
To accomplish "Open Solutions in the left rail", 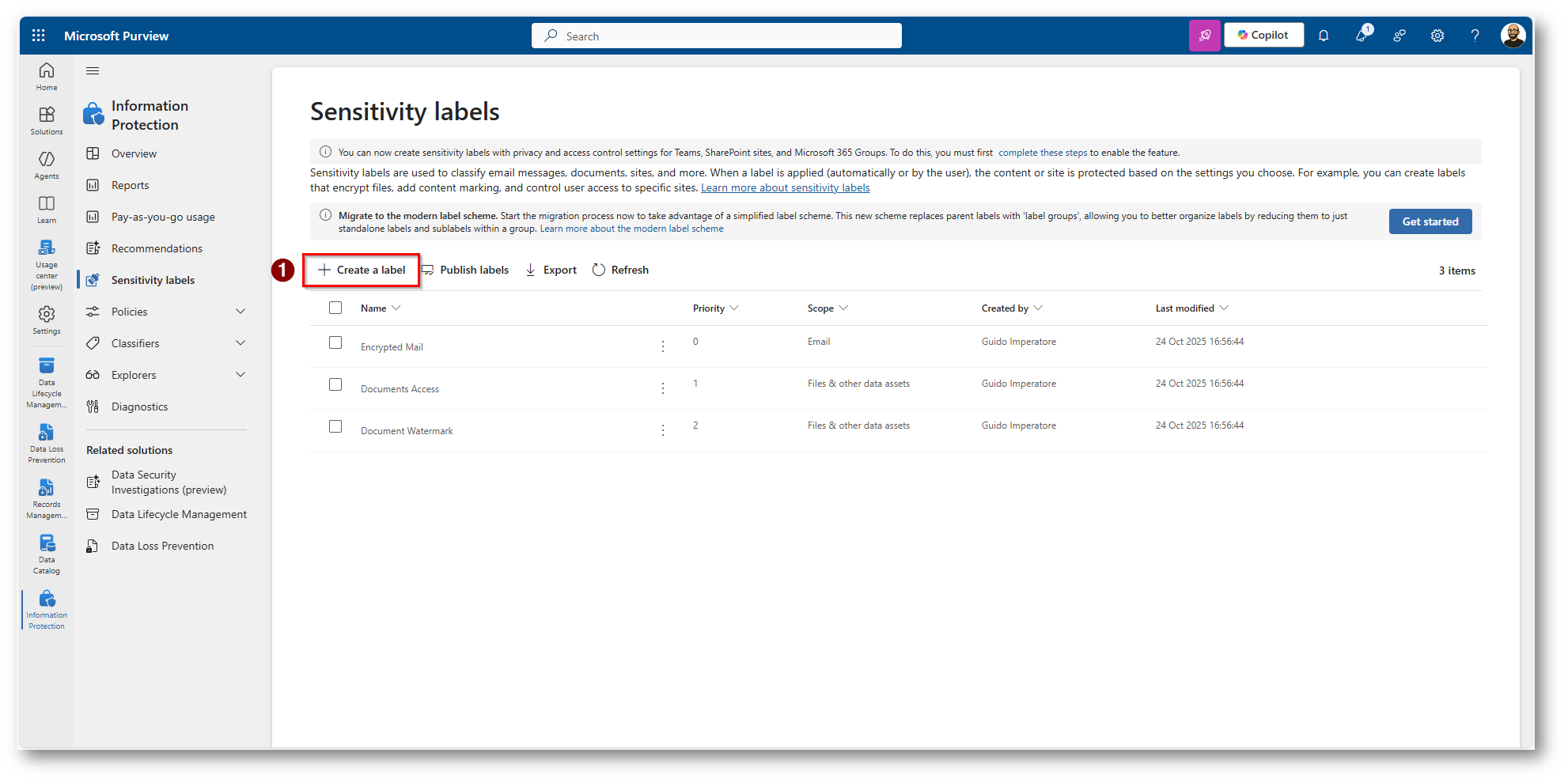I will pos(47,121).
